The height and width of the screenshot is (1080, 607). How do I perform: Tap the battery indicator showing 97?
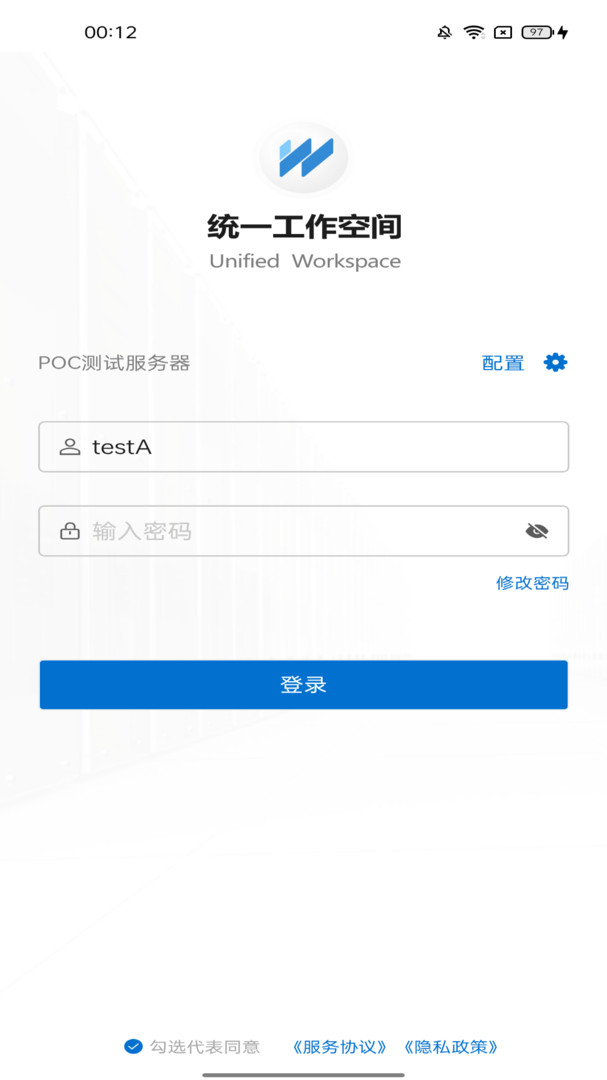point(538,32)
